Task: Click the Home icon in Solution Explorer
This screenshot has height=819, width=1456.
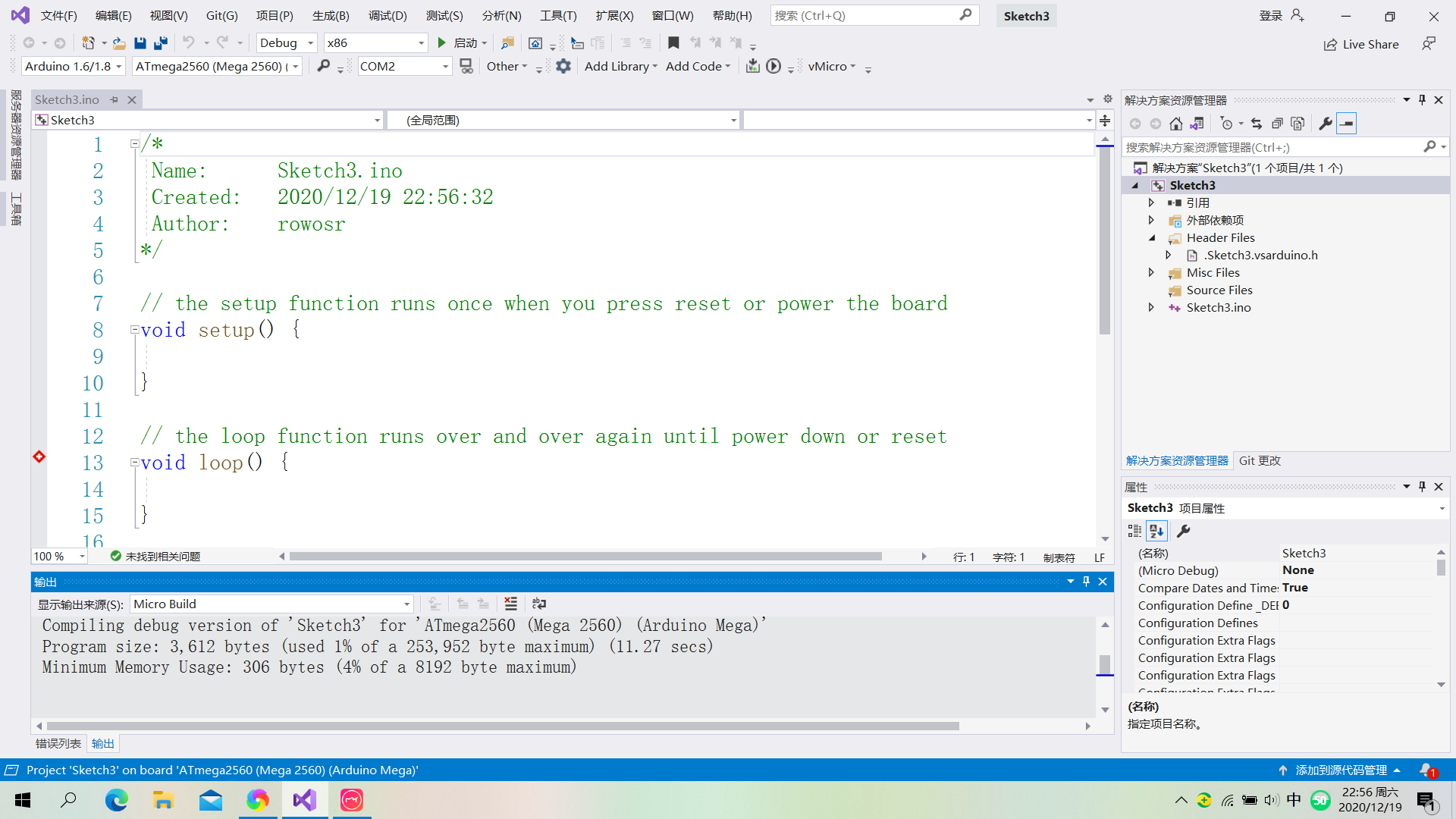Action: pyautogui.click(x=1176, y=123)
